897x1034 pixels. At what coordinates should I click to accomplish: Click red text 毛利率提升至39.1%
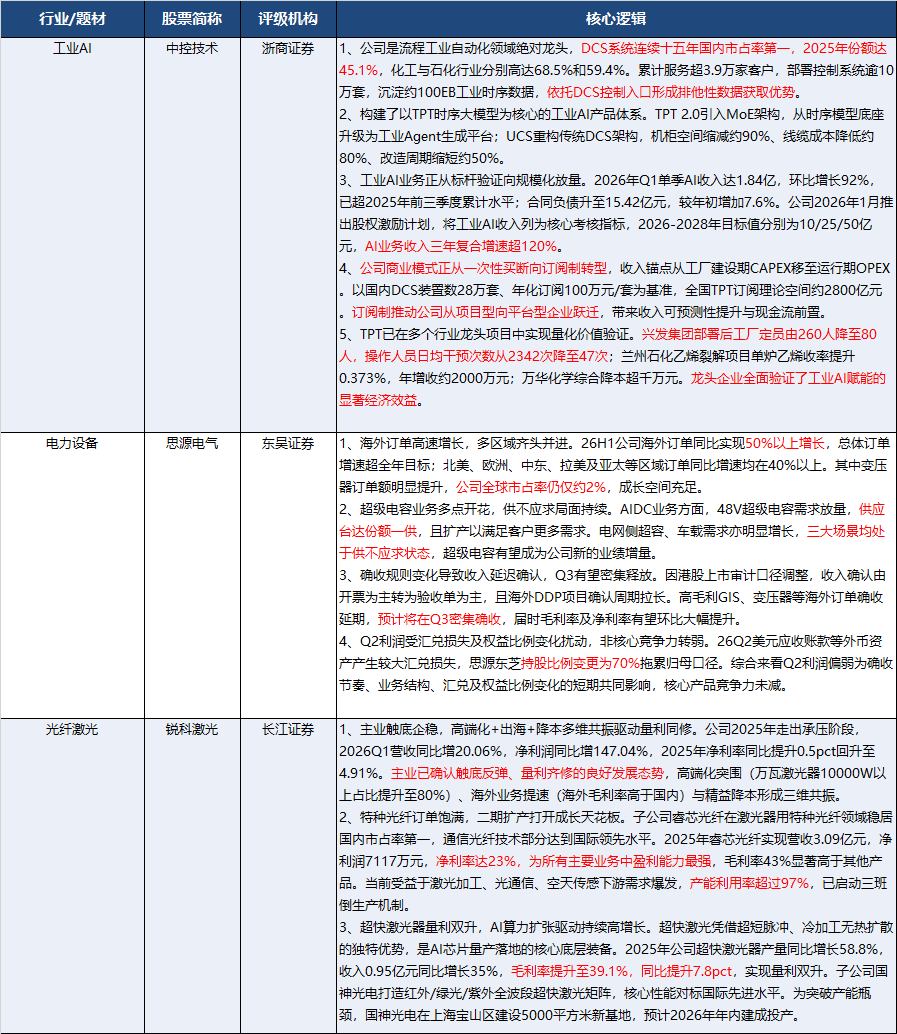coord(570,971)
